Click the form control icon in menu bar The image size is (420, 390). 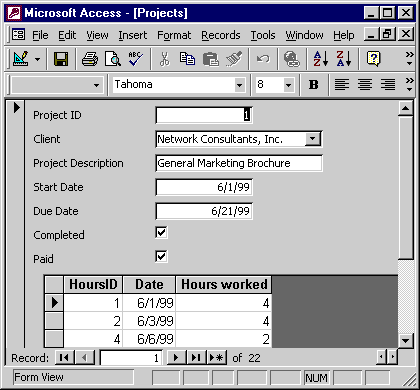point(18,34)
